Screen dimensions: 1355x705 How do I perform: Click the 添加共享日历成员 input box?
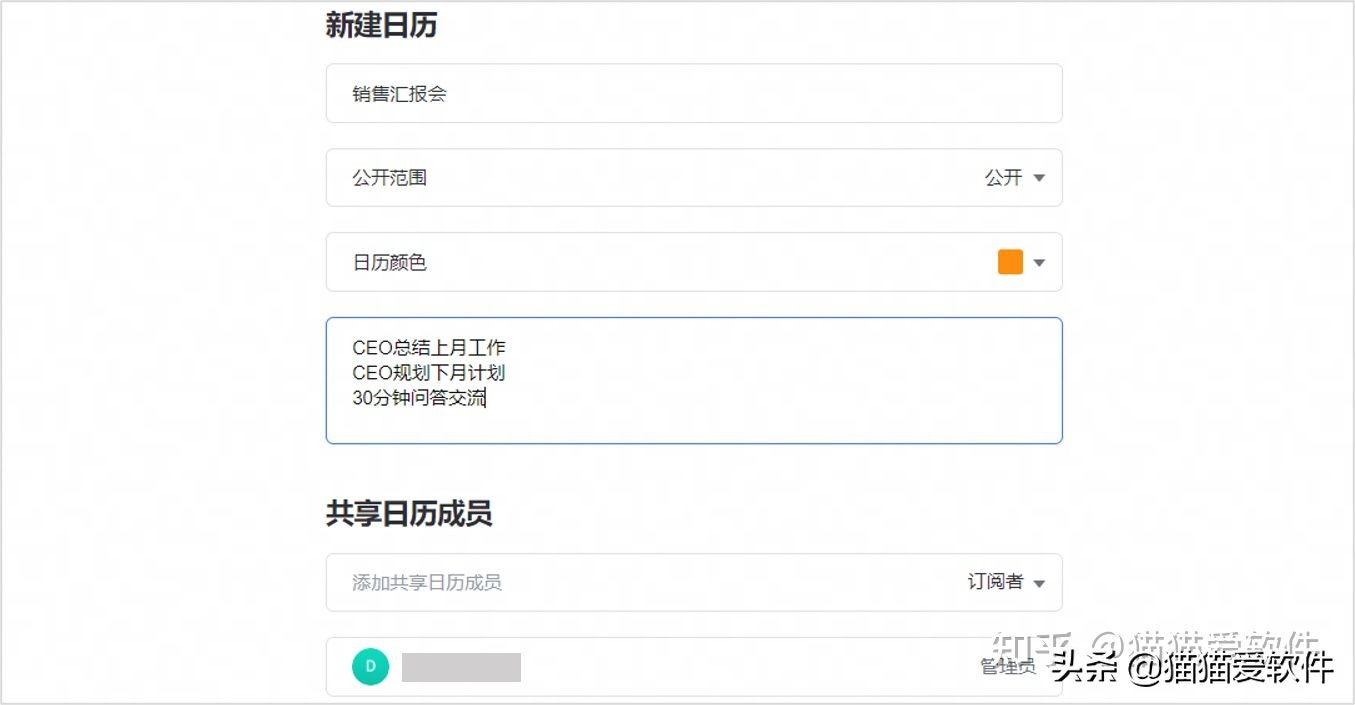point(600,582)
